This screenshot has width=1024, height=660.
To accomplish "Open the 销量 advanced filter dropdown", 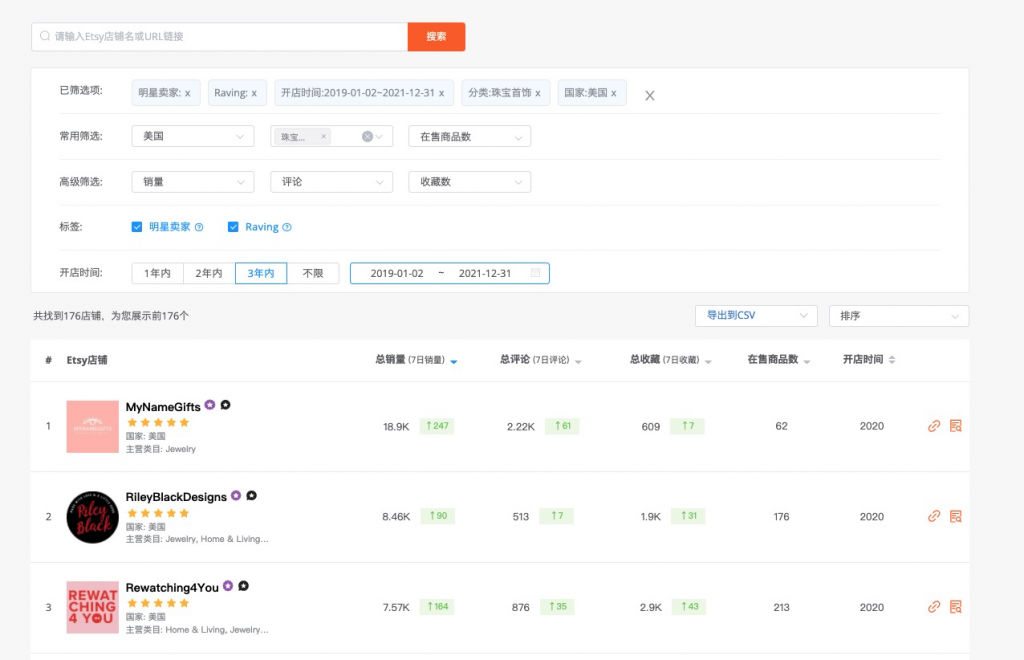I will click(x=192, y=182).
